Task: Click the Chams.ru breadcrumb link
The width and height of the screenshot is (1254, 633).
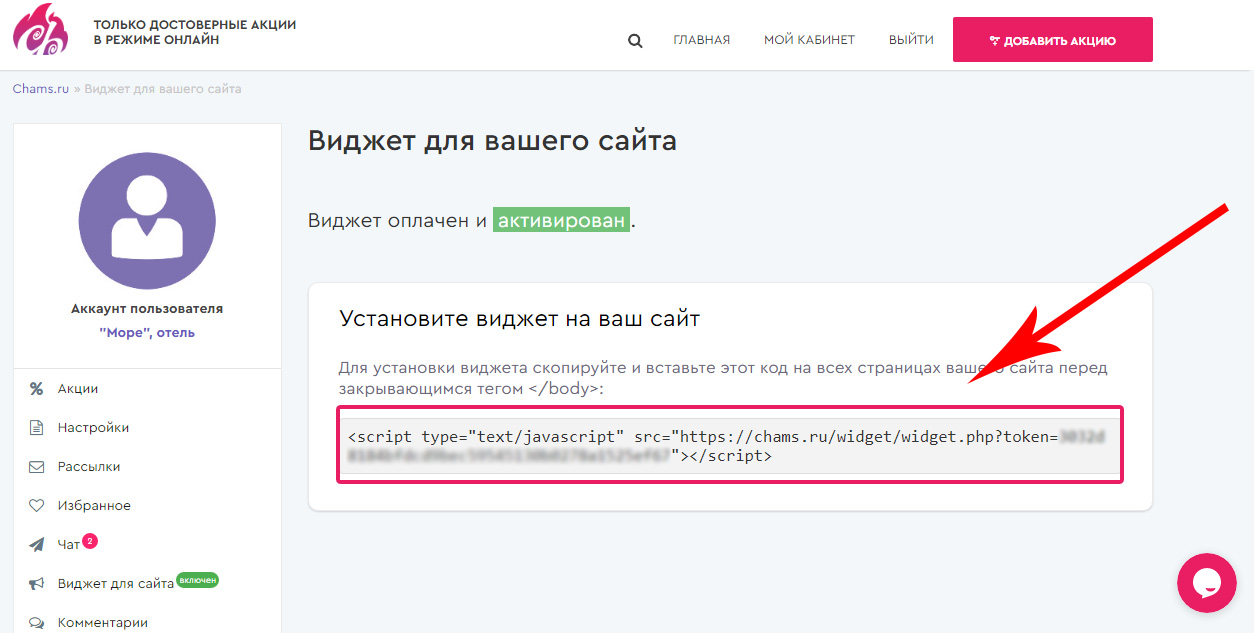Action: (39, 88)
